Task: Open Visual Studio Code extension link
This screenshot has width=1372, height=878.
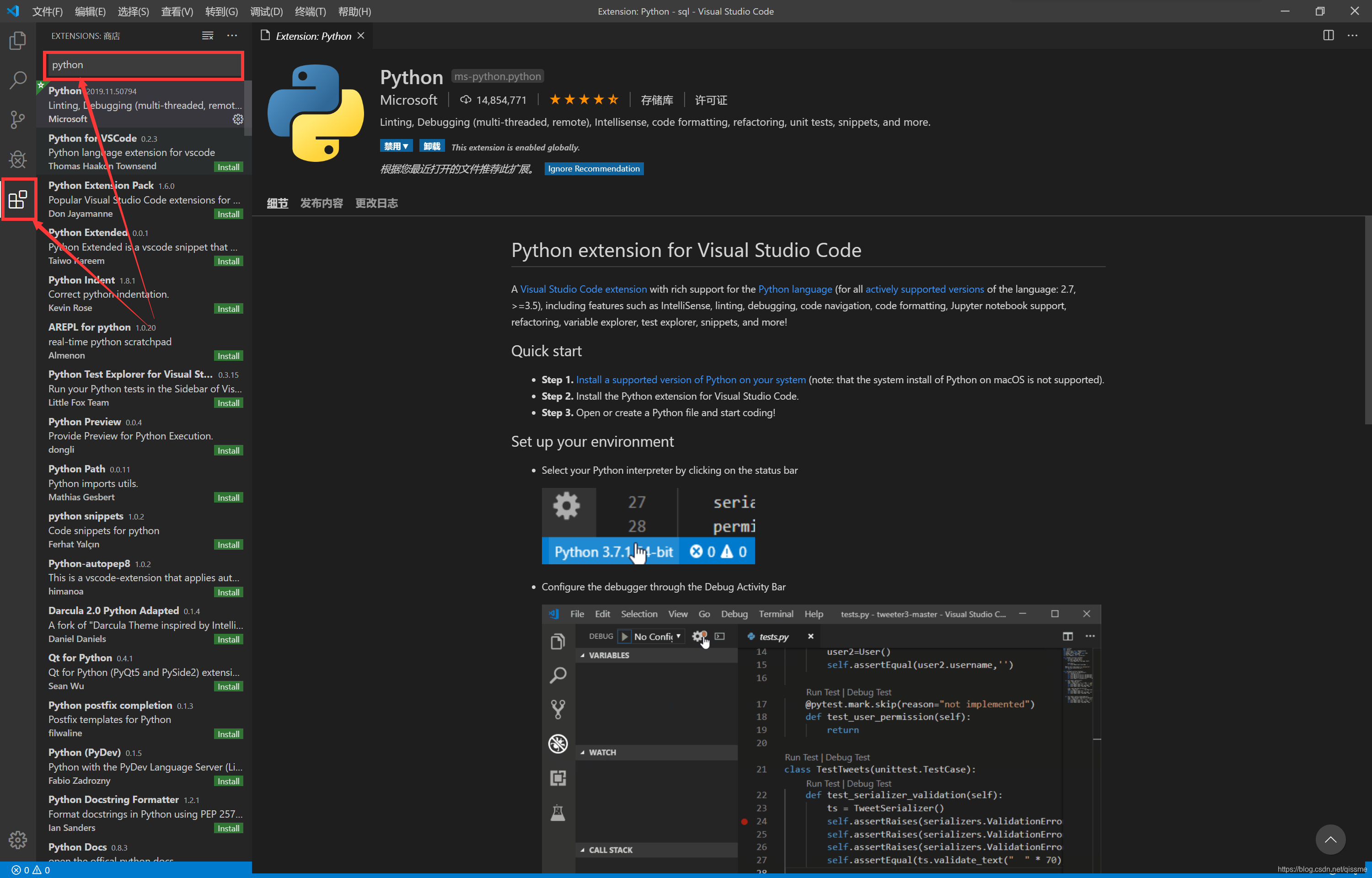Action: [583, 289]
